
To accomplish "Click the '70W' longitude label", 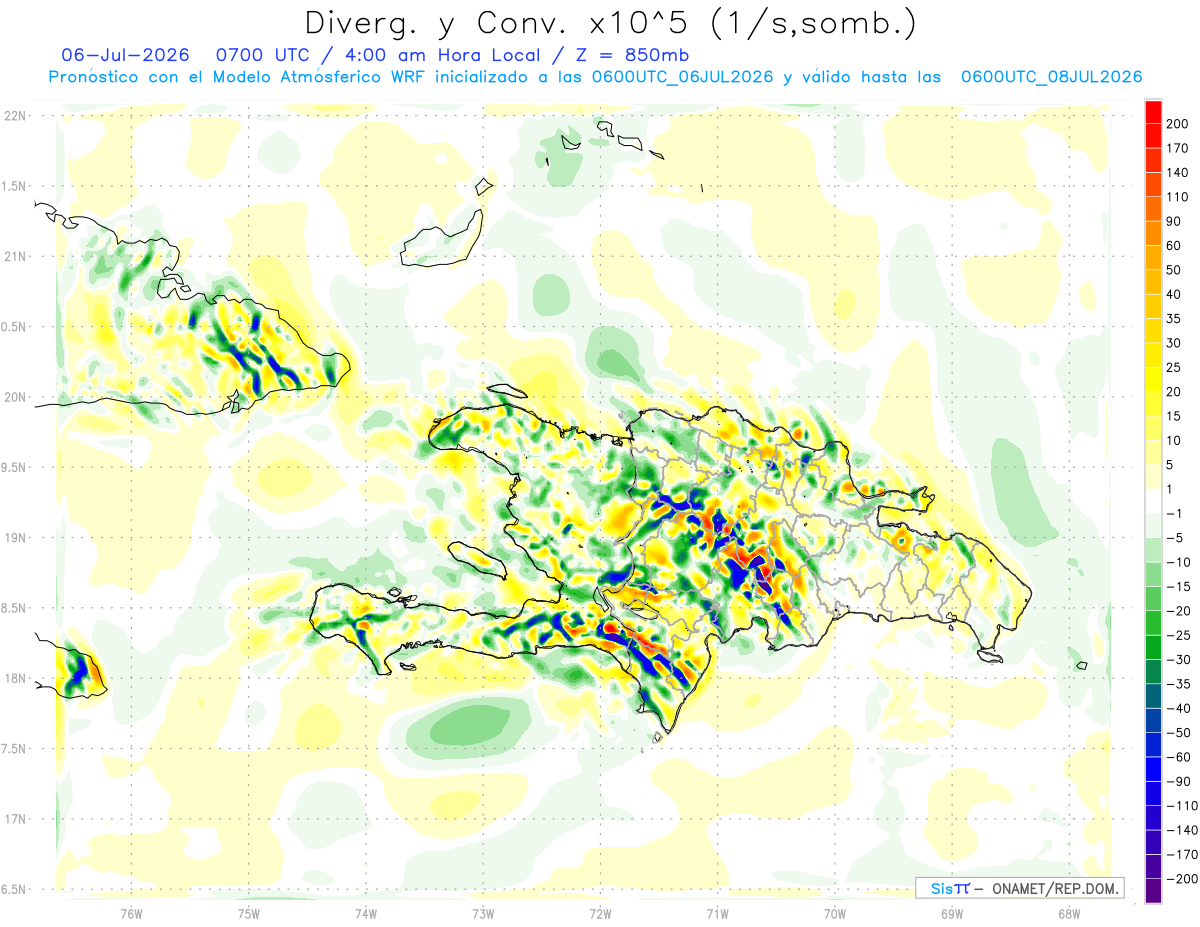I will (x=835, y=914).
